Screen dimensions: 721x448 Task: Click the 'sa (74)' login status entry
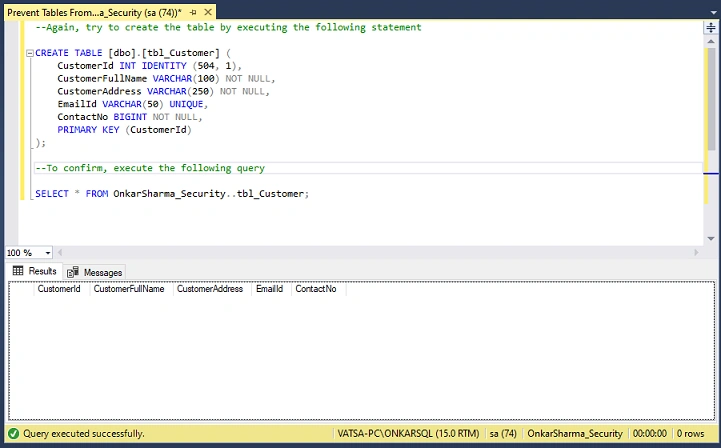point(503,434)
